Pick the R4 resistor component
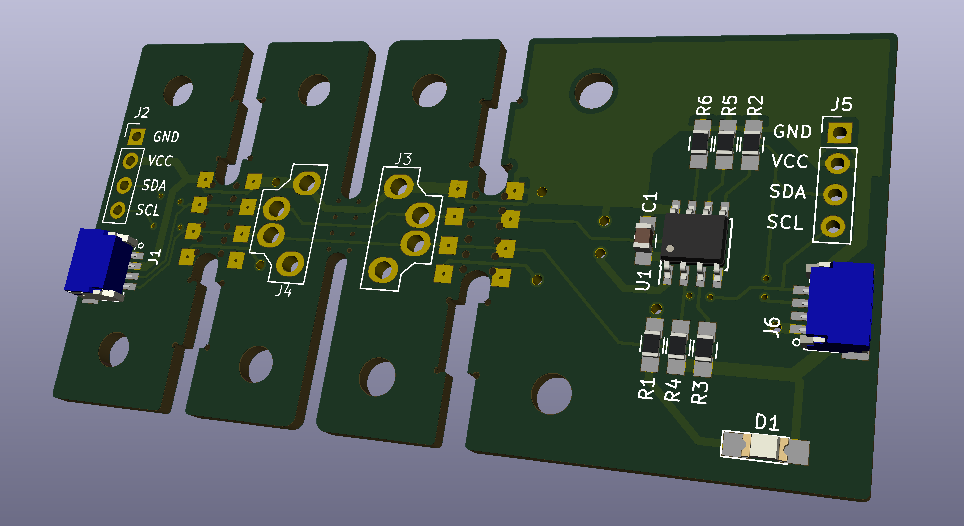Screen dimensions: 964x526 click(x=678, y=347)
